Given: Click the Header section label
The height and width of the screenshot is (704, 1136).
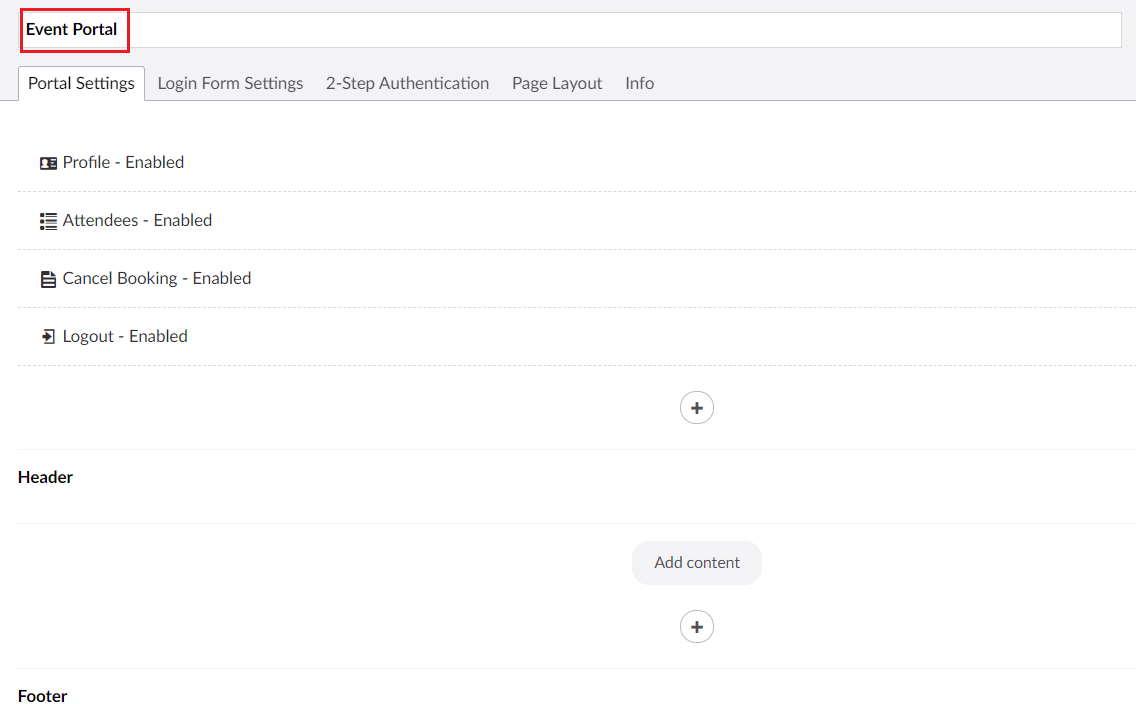Looking at the screenshot, I should coord(45,477).
